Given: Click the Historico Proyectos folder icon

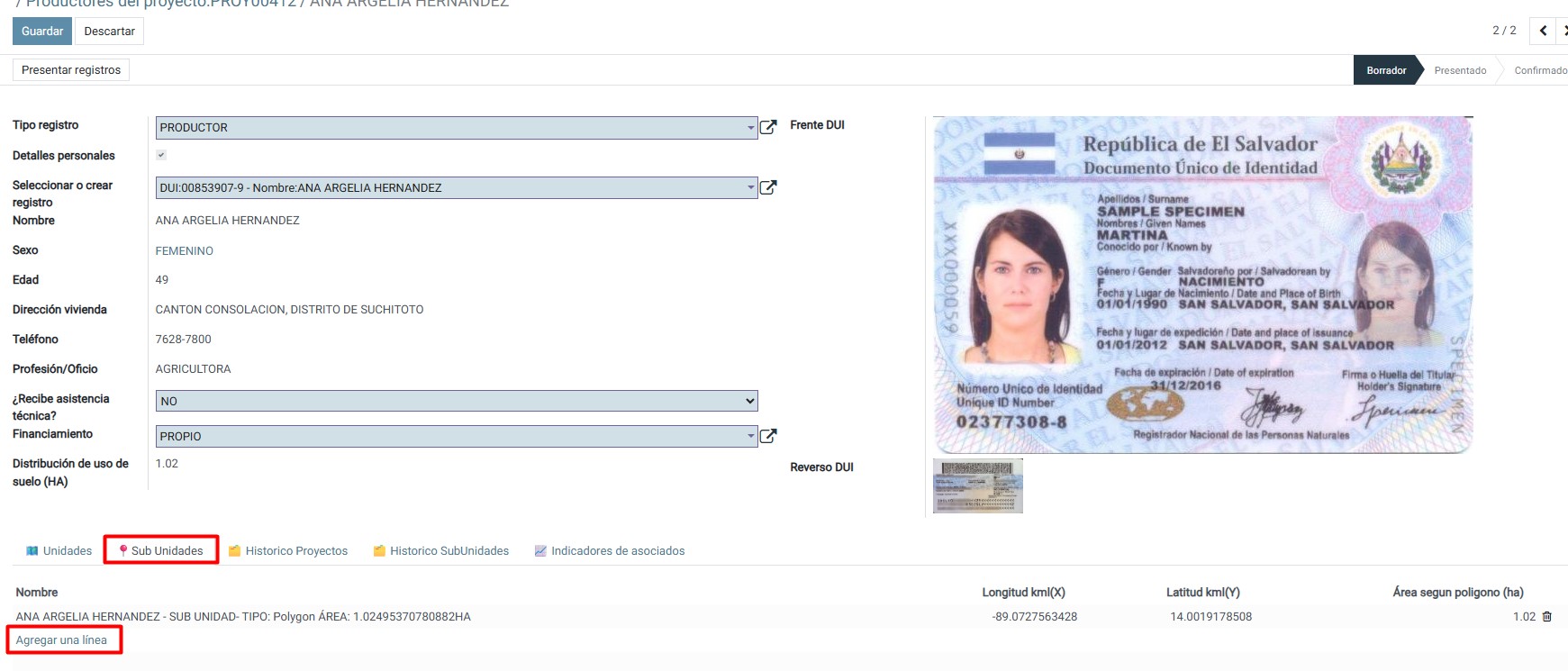Looking at the screenshot, I should click(234, 551).
